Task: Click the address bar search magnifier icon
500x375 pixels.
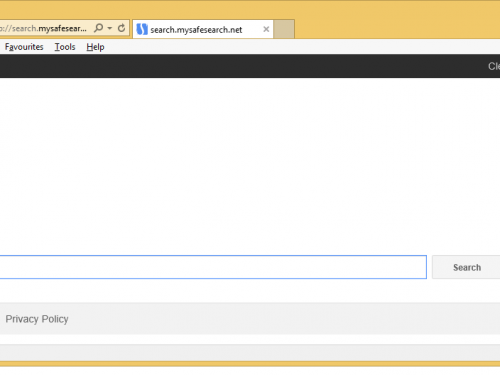Action: point(99,28)
